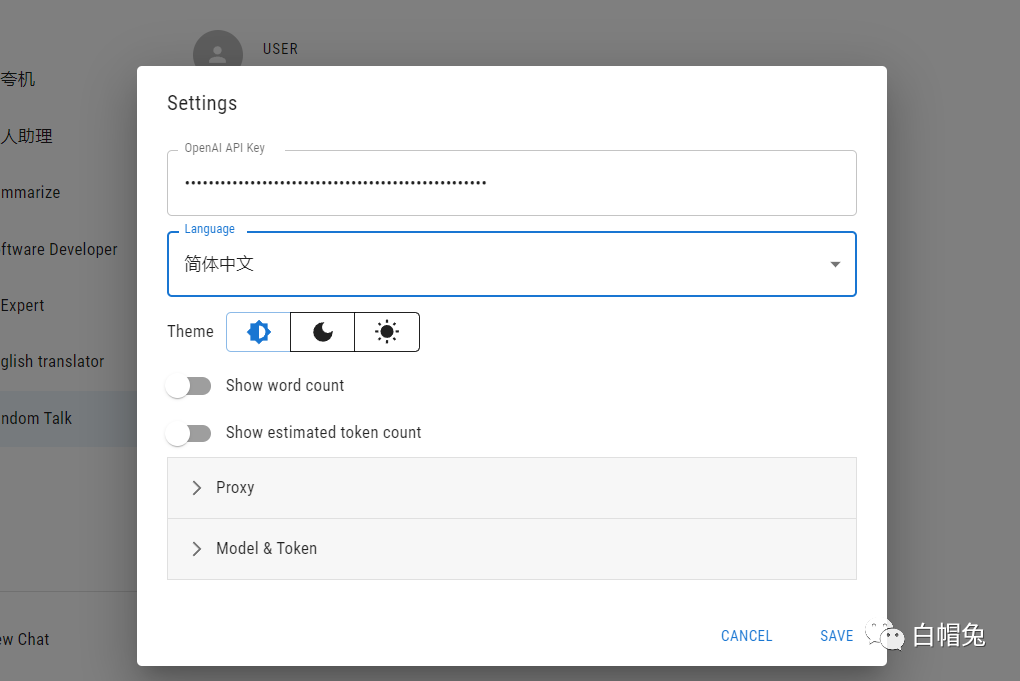Screen dimensions: 1020x681
Task: Open the 夸机 chat in sidebar
Action: click(x=68, y=79)
